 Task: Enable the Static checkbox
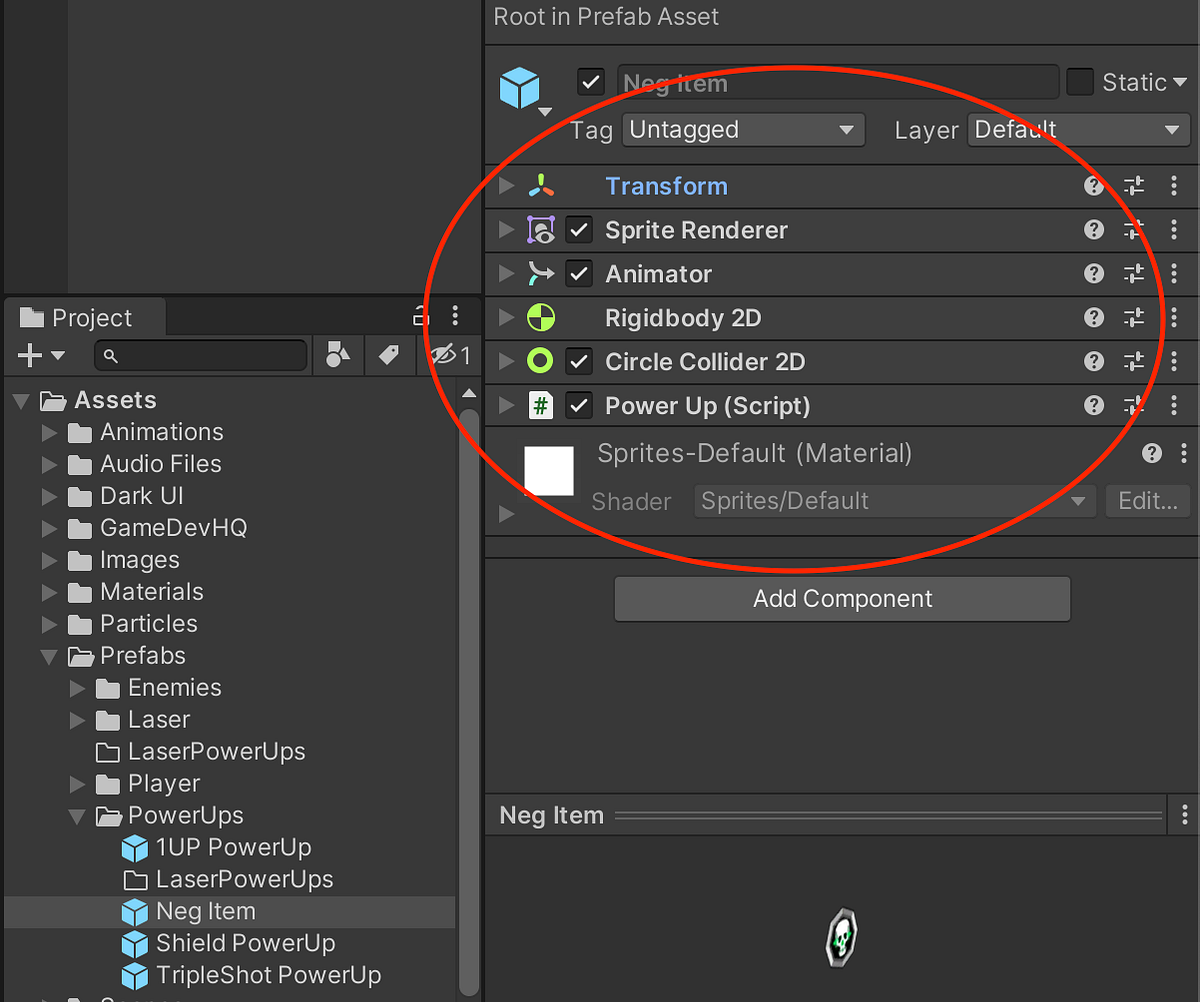pos(1080,82)
